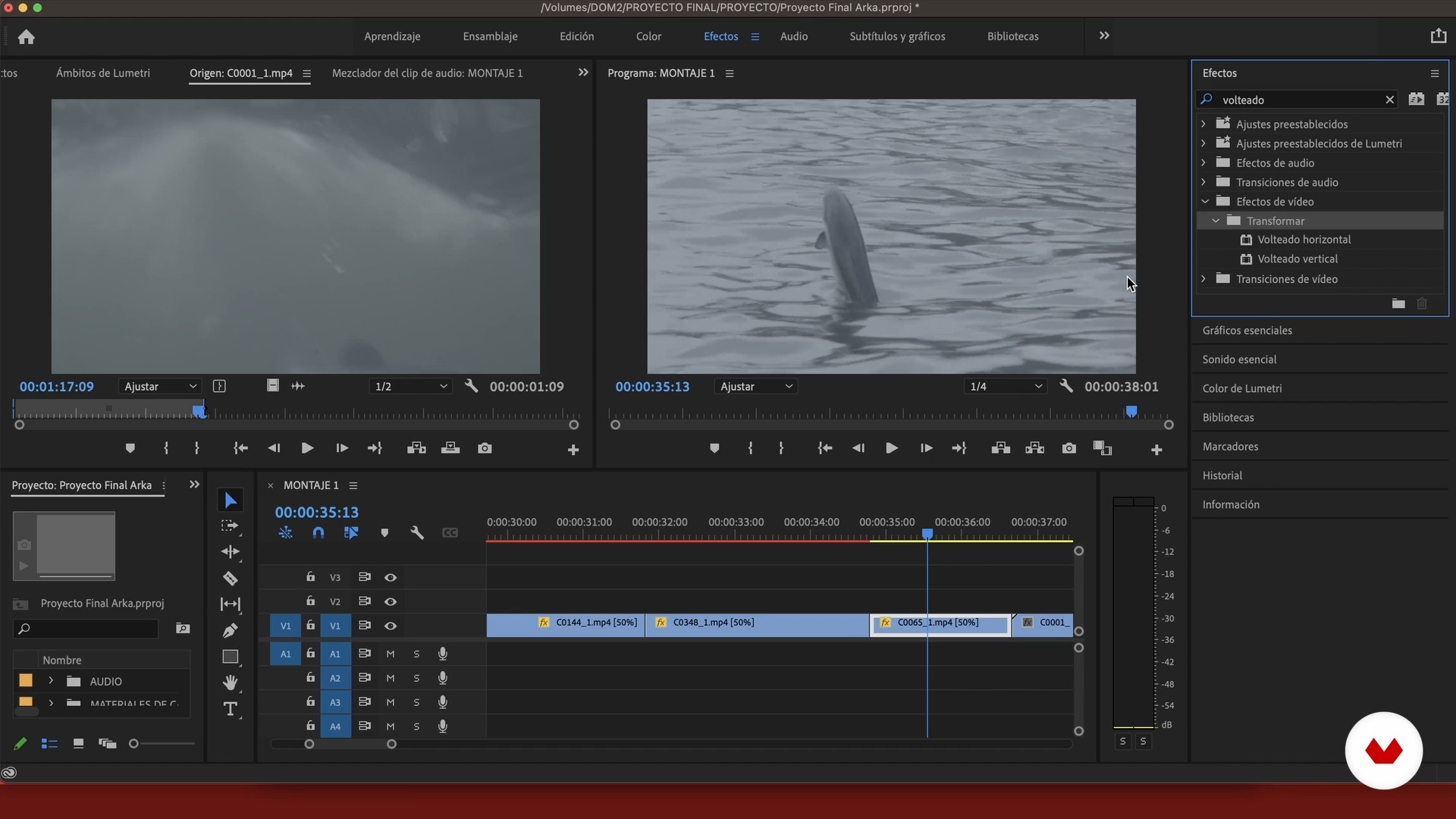The image size is (1456, 819).
Task: Select the Track Select Forward tool
Action: [230, 526]
